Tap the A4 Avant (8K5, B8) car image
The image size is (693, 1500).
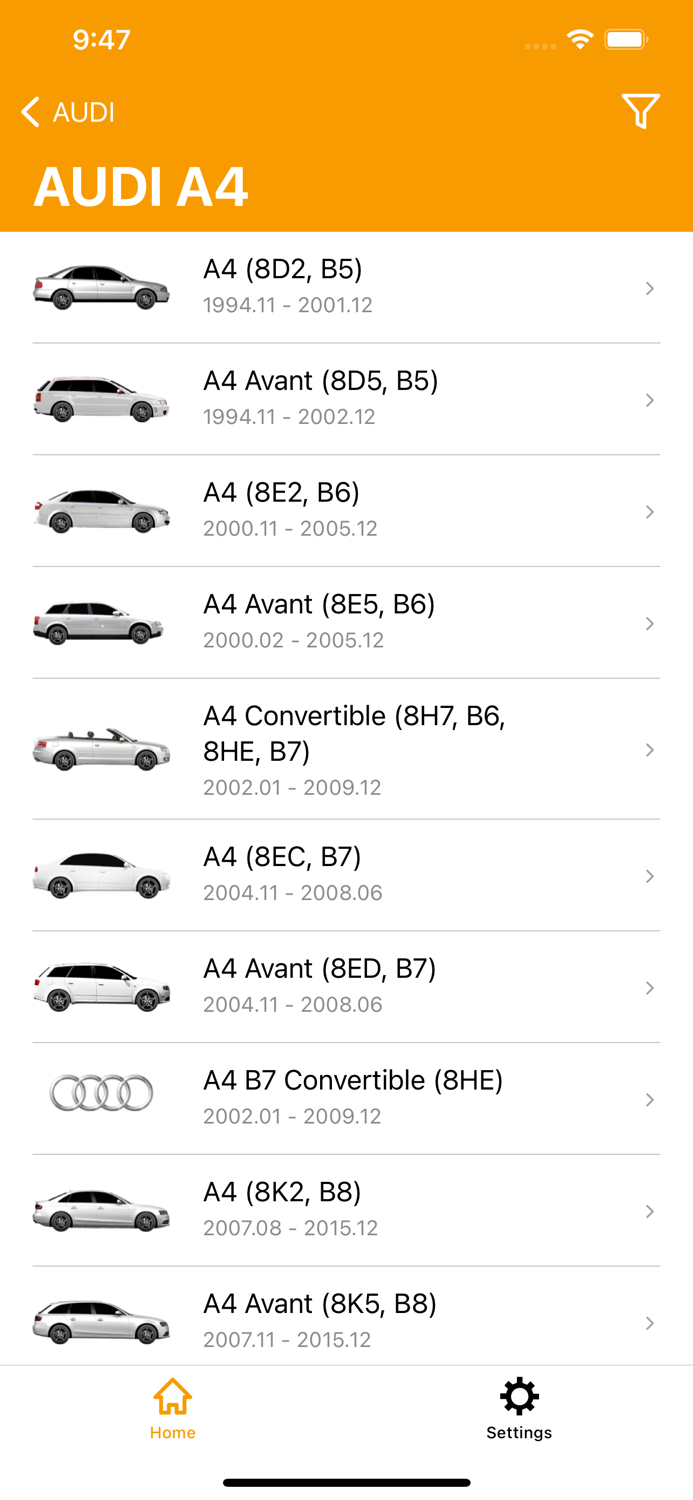click(101, 1322)
